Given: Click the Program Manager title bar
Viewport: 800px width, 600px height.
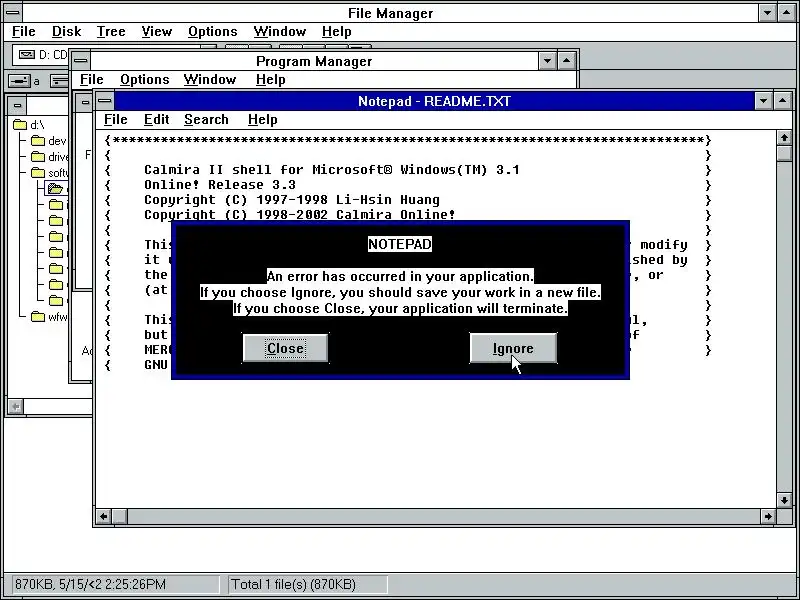Looking at the screenshot, I should point(314,61).
